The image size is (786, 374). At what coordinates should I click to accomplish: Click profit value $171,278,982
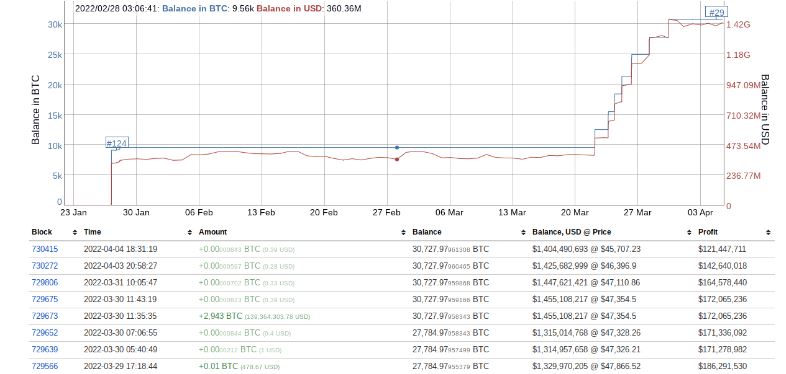(722, 349)
